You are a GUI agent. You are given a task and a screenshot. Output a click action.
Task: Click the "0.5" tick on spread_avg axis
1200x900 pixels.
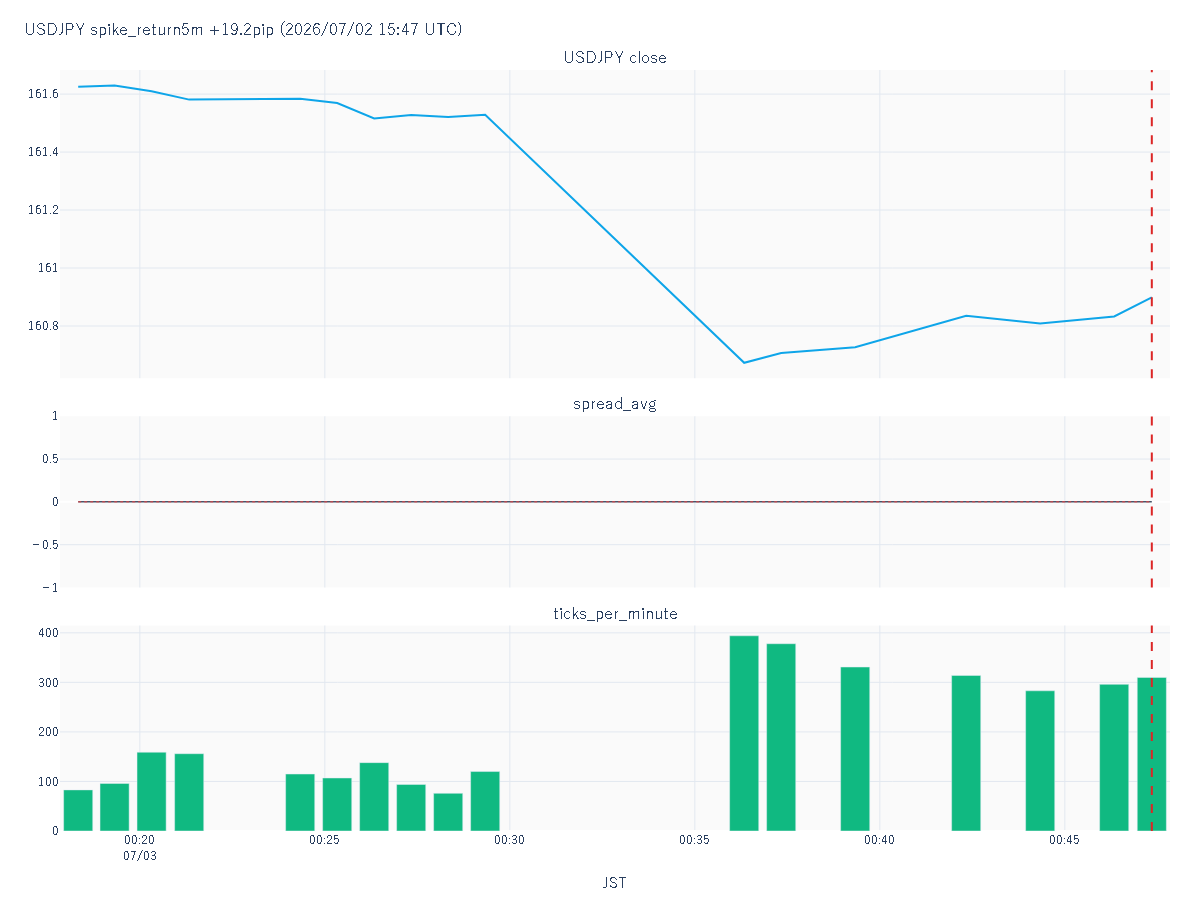pyautogui.click(x=49, y=459)
